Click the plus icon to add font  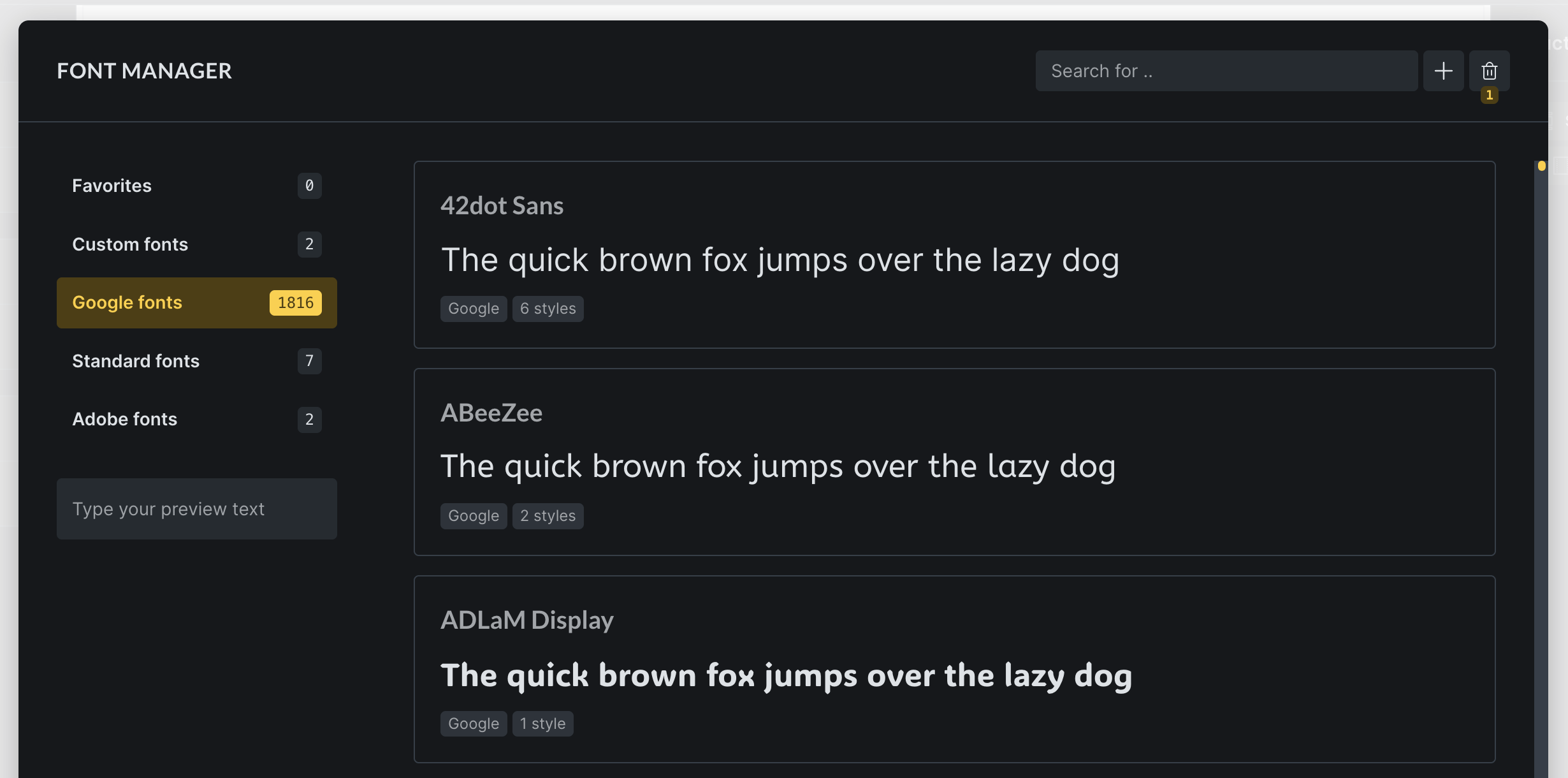click(1443, 71)
